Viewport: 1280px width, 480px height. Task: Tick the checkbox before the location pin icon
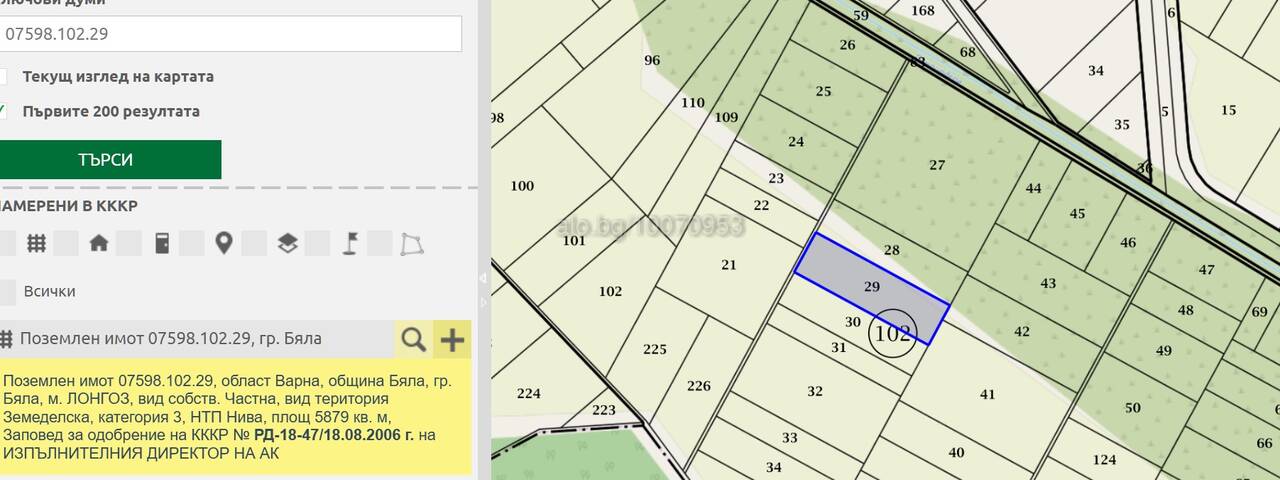click(192, 243)
